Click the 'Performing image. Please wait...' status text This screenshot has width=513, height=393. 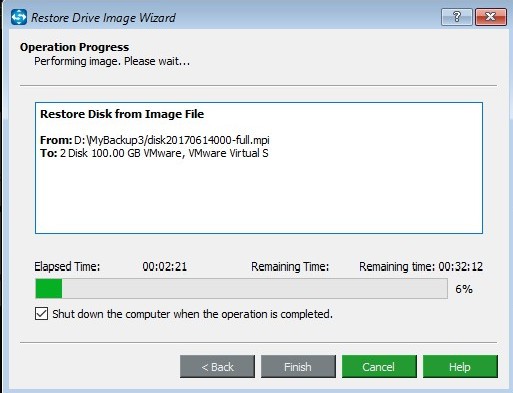click(x=112, y=61)
